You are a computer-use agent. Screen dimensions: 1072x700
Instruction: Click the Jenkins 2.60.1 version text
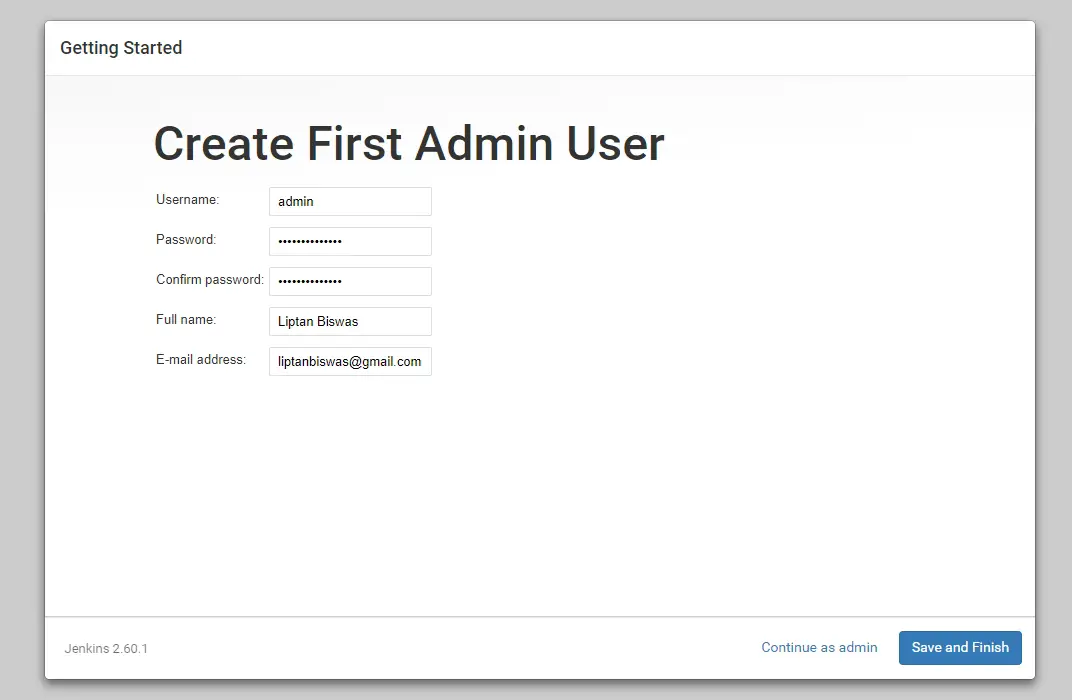pos(106,649)
